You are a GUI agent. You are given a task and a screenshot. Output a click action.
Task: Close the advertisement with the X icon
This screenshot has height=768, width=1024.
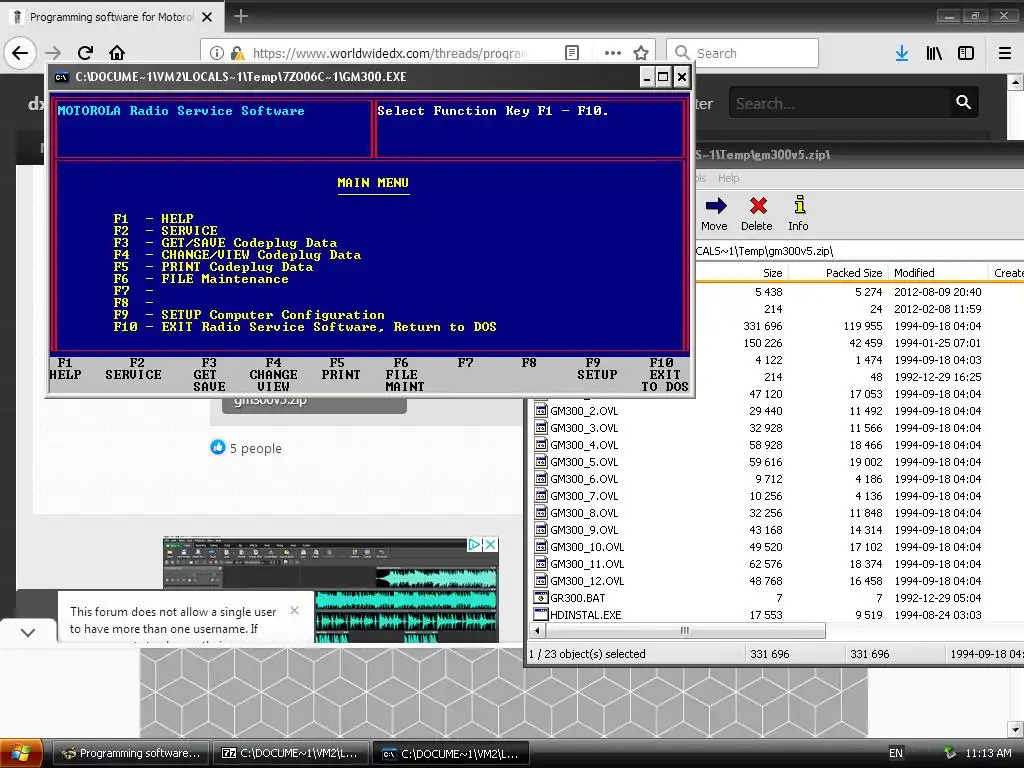coord(491,544)
